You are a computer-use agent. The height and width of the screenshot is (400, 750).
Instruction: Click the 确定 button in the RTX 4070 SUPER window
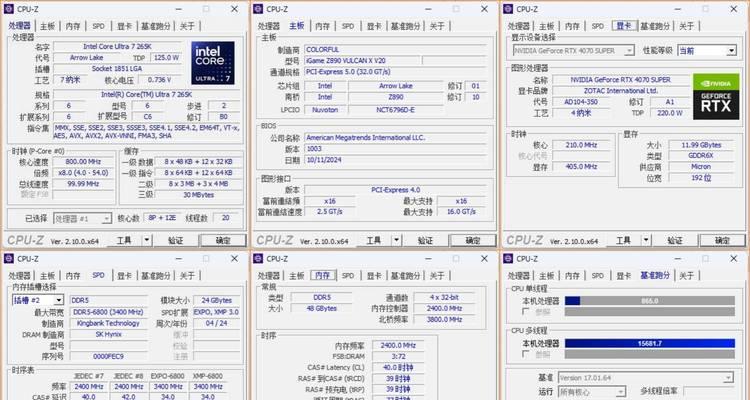[x=722, y=240]
